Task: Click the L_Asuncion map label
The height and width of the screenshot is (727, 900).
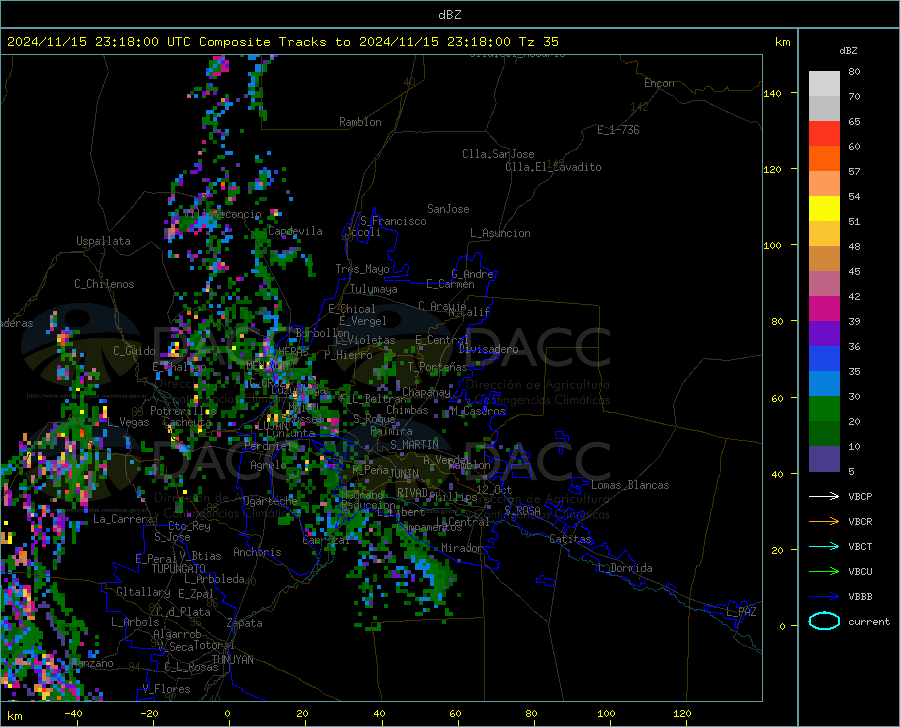Action: [x=500, y=233]
